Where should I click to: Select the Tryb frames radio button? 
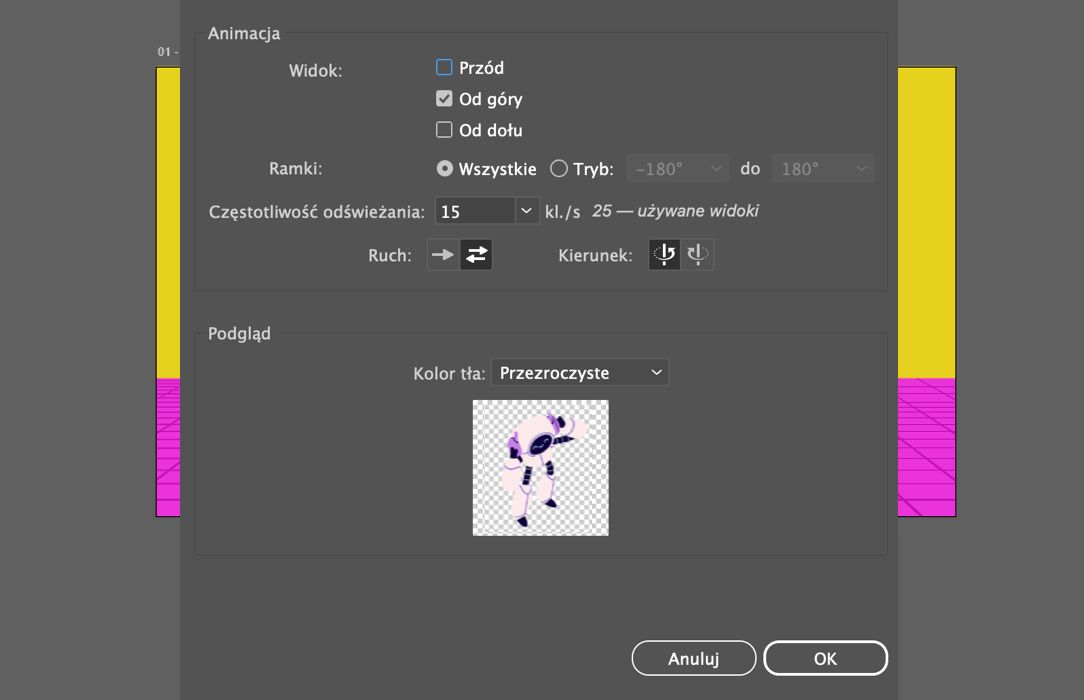coord(559,169)
